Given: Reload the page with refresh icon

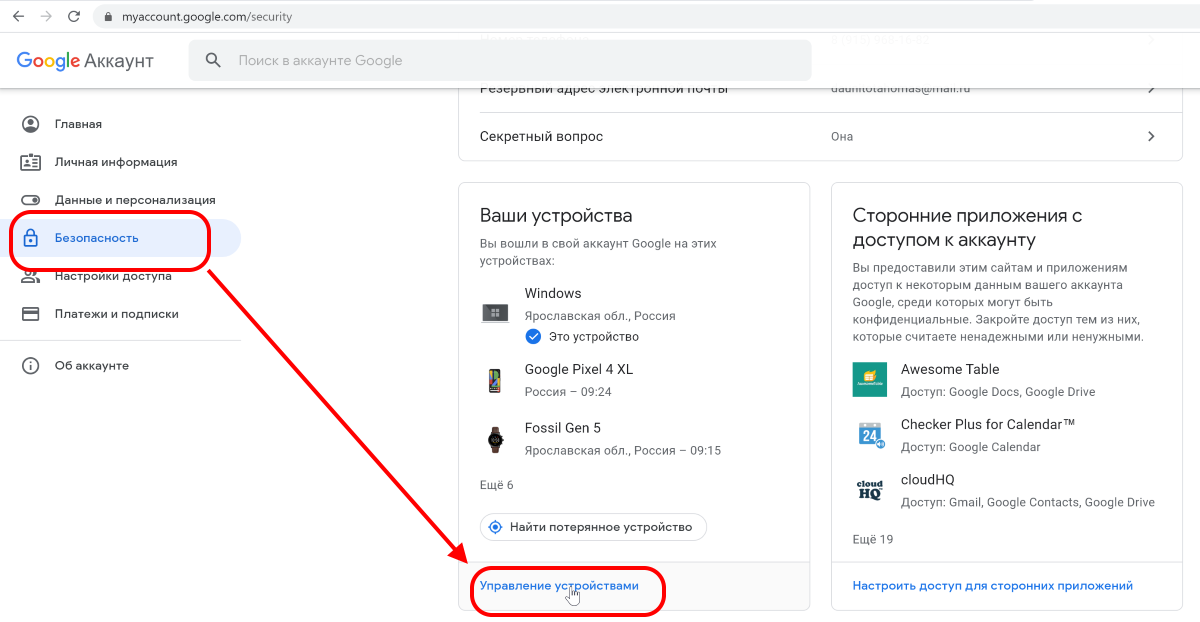Looking at the screenshot, I should point(74,17).
